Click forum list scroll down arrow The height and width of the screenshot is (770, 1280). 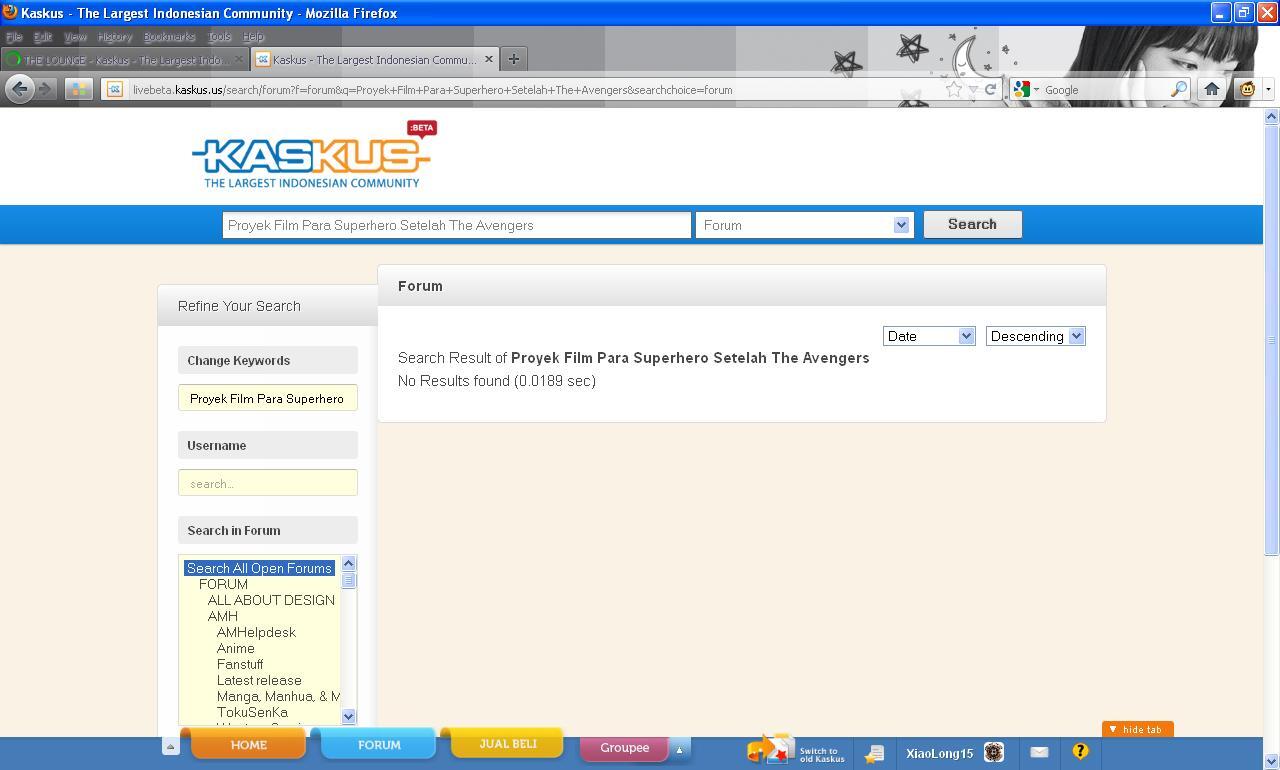pos(348,716)
